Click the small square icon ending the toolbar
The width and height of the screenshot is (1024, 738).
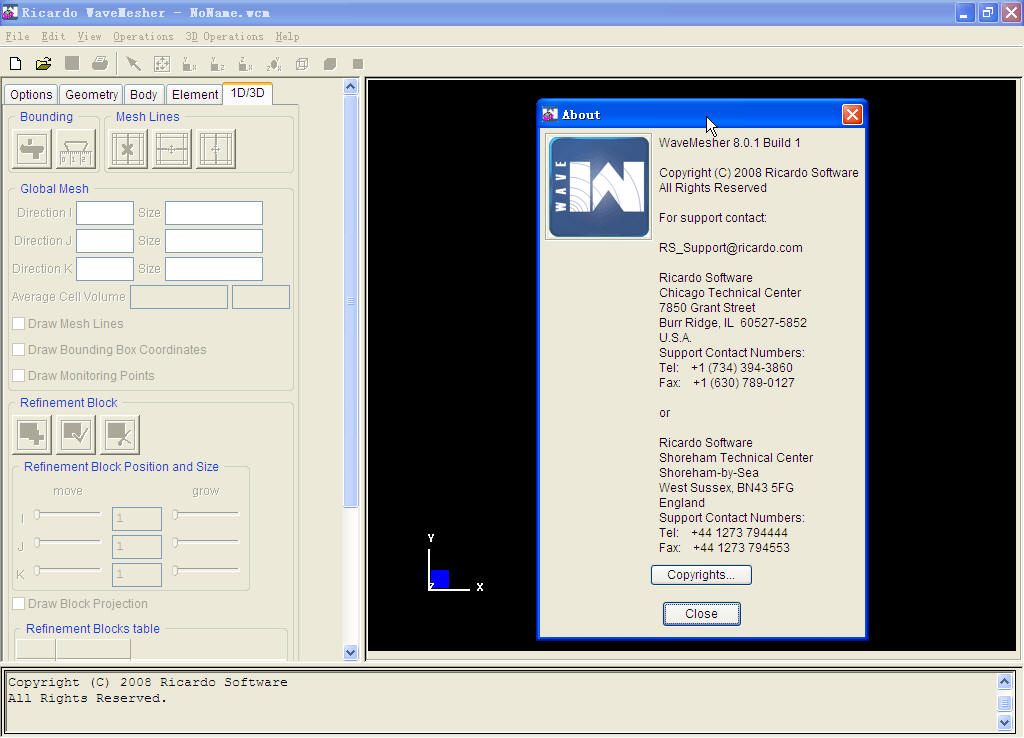click(358, 63)
